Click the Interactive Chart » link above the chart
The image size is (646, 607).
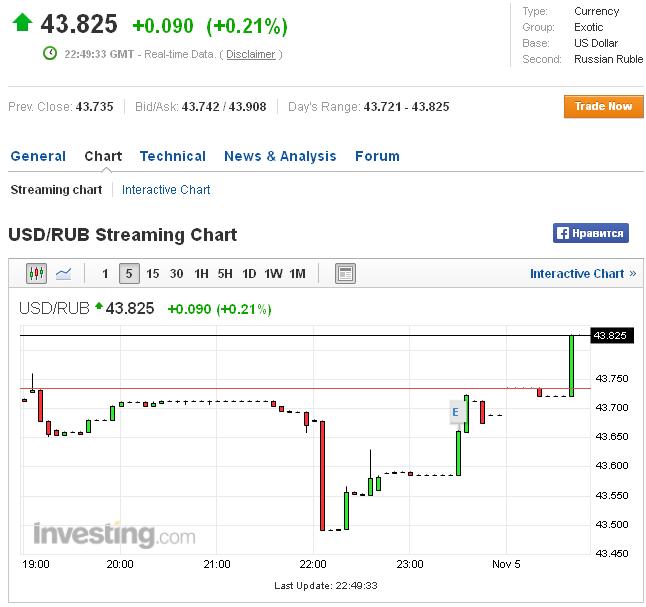click(x=583, y=274)
